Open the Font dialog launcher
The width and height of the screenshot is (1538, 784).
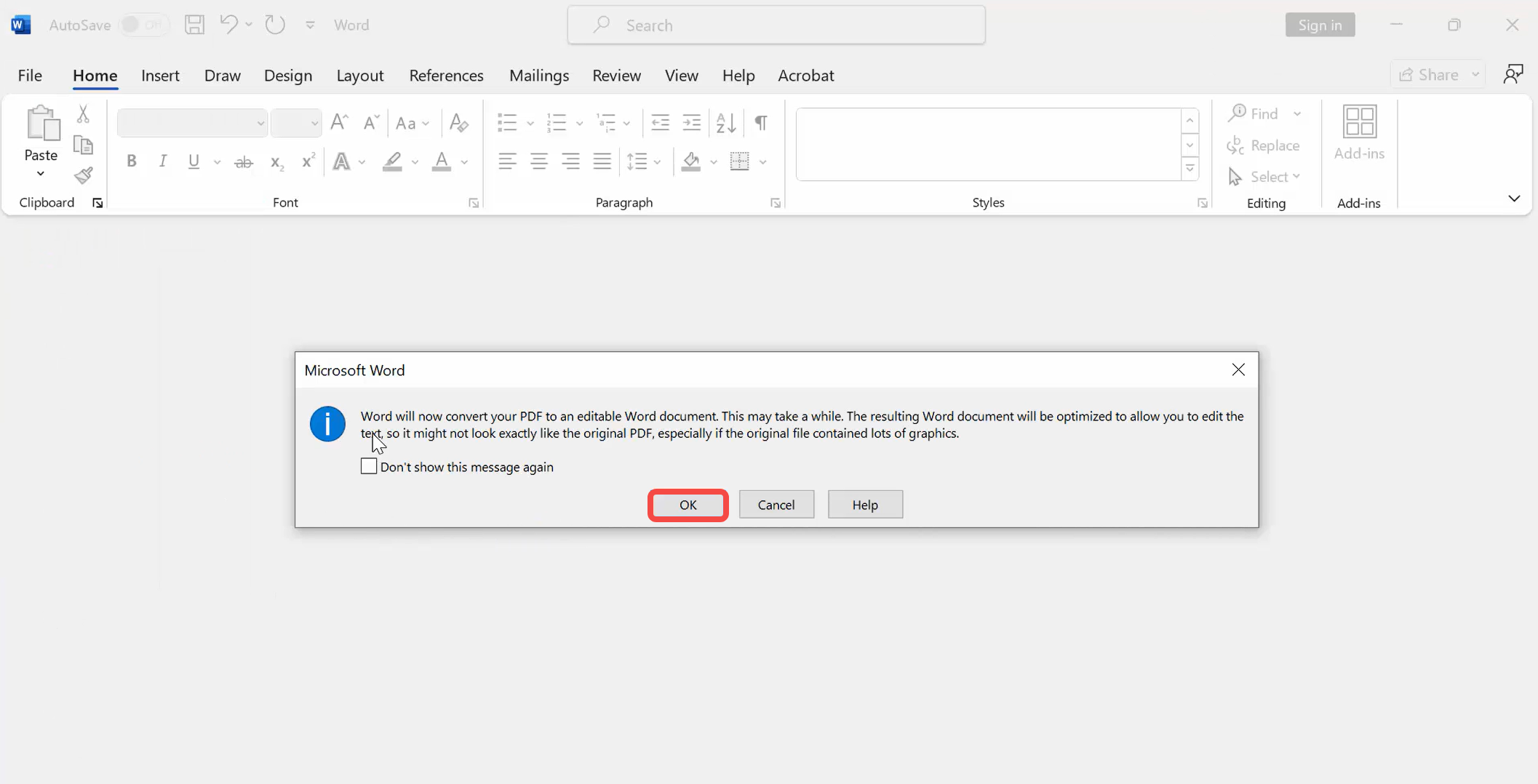[x=474, y=203]
